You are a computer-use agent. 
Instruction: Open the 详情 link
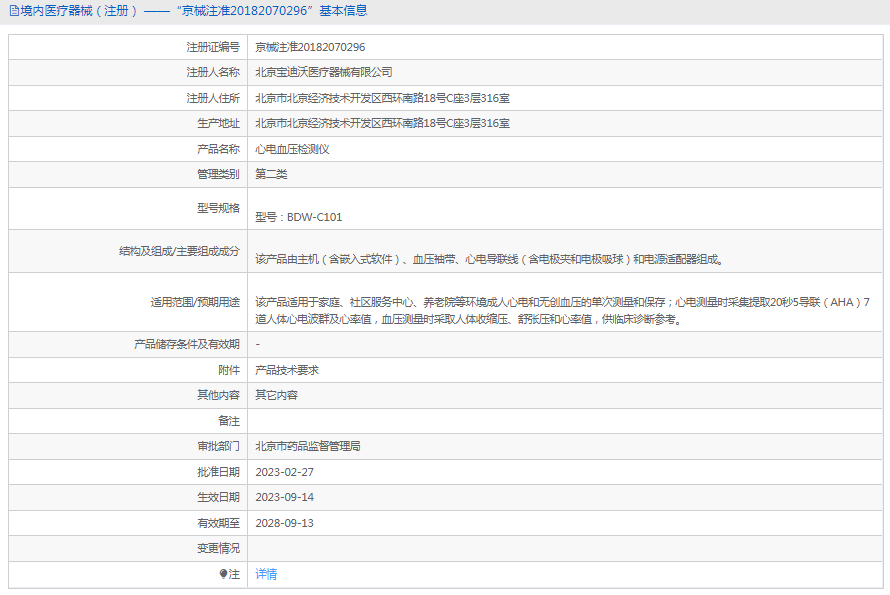click(266, 574)
